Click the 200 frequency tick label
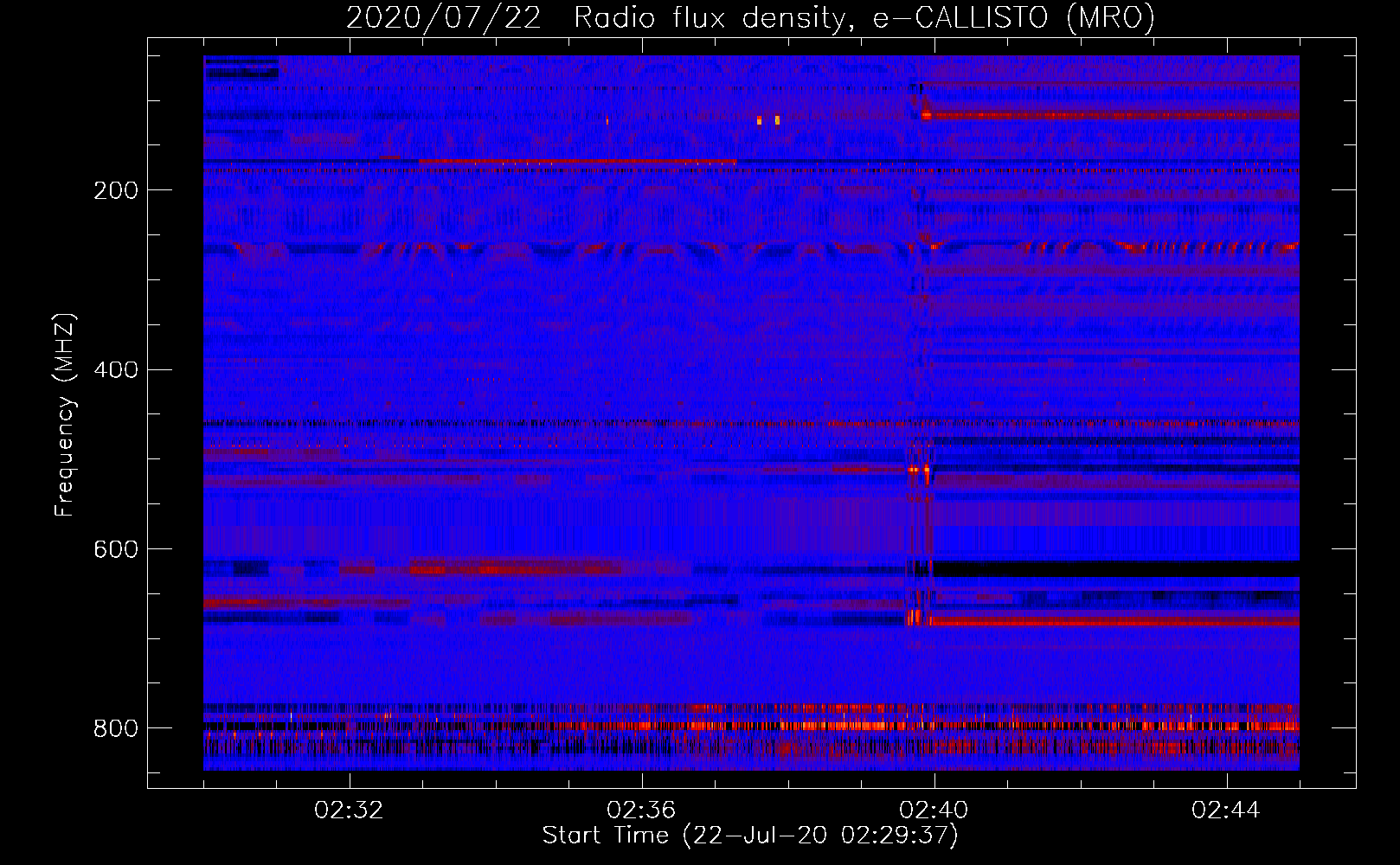 point(116,190)
